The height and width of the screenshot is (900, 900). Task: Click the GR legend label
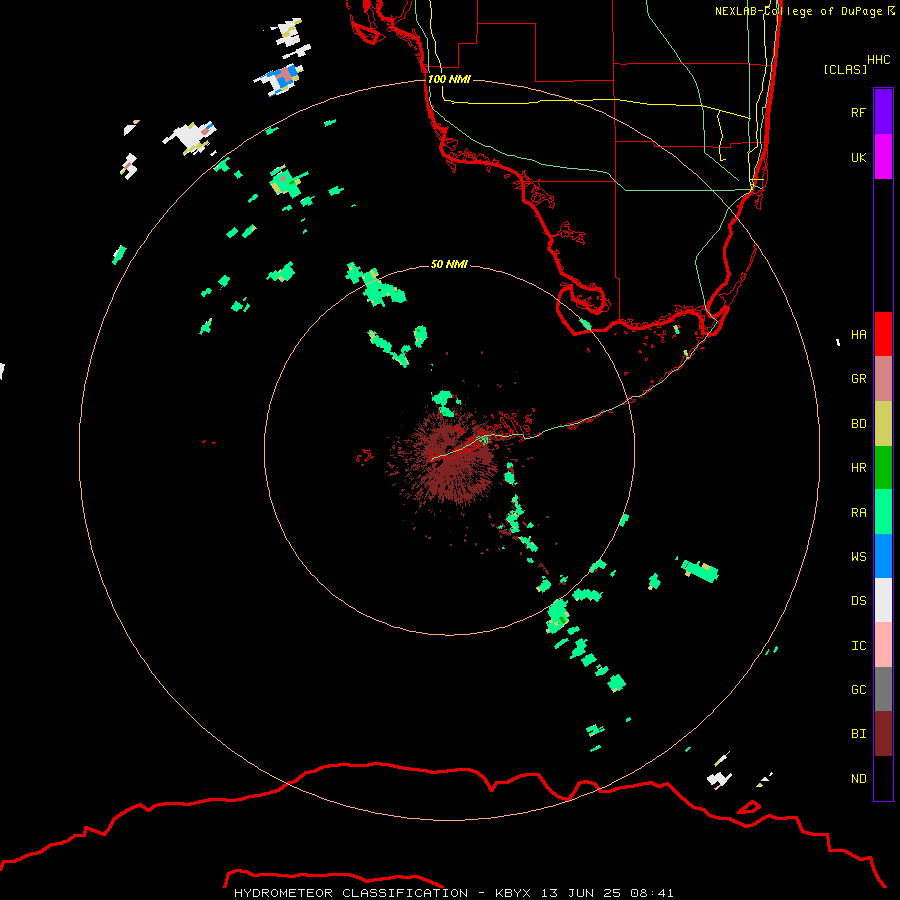[x=858, y=379]
